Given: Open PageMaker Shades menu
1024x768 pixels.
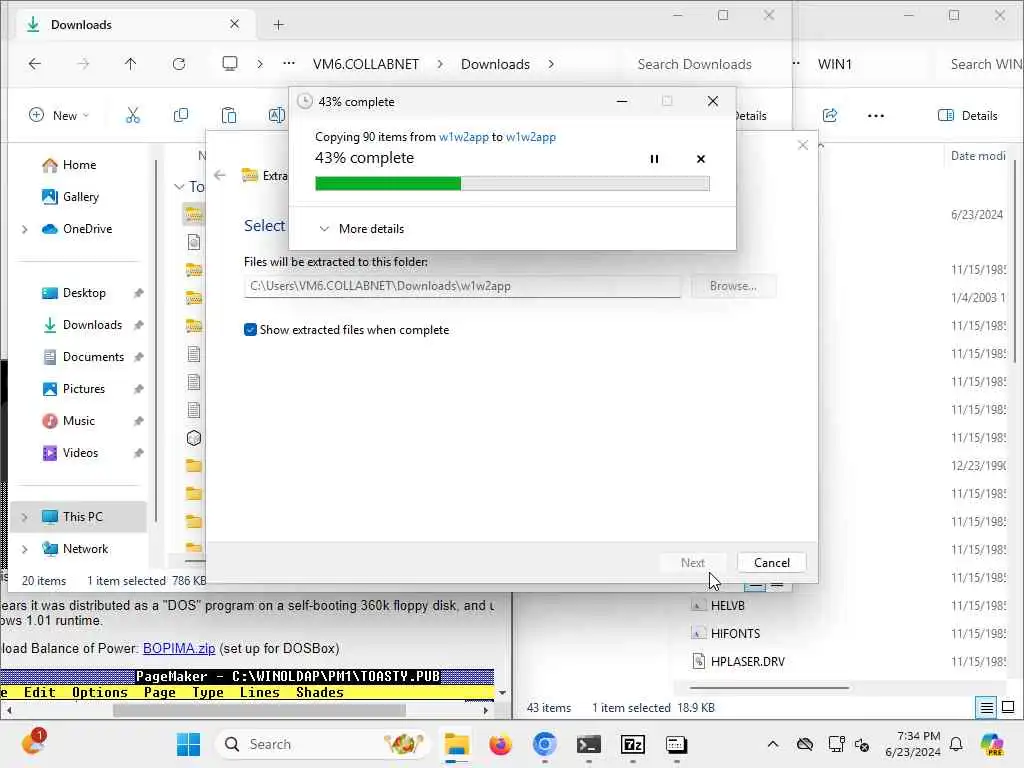Looking at the screenshot, I should point(319,692).
